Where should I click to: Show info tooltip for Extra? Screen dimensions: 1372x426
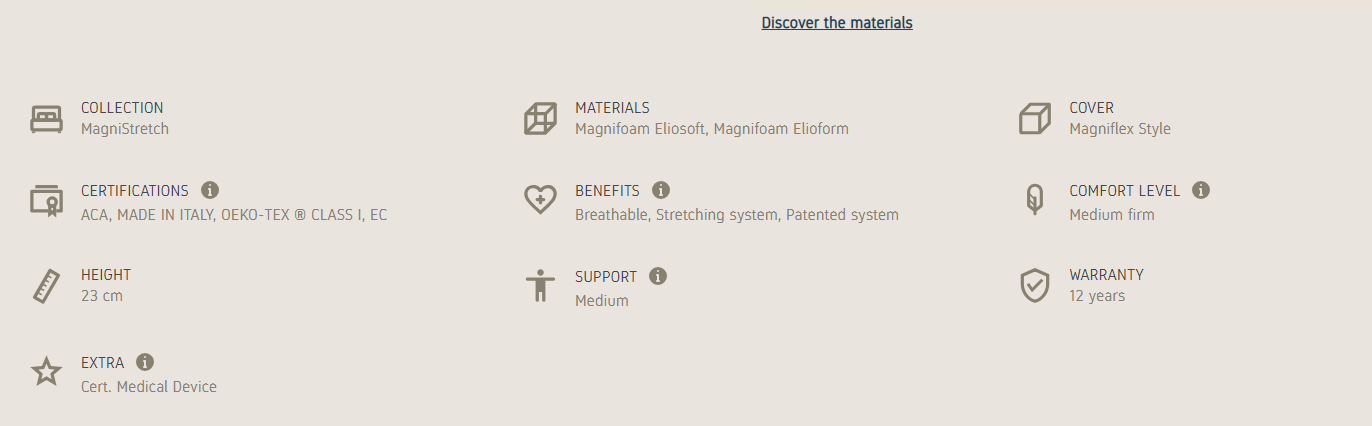pos(145,362)
